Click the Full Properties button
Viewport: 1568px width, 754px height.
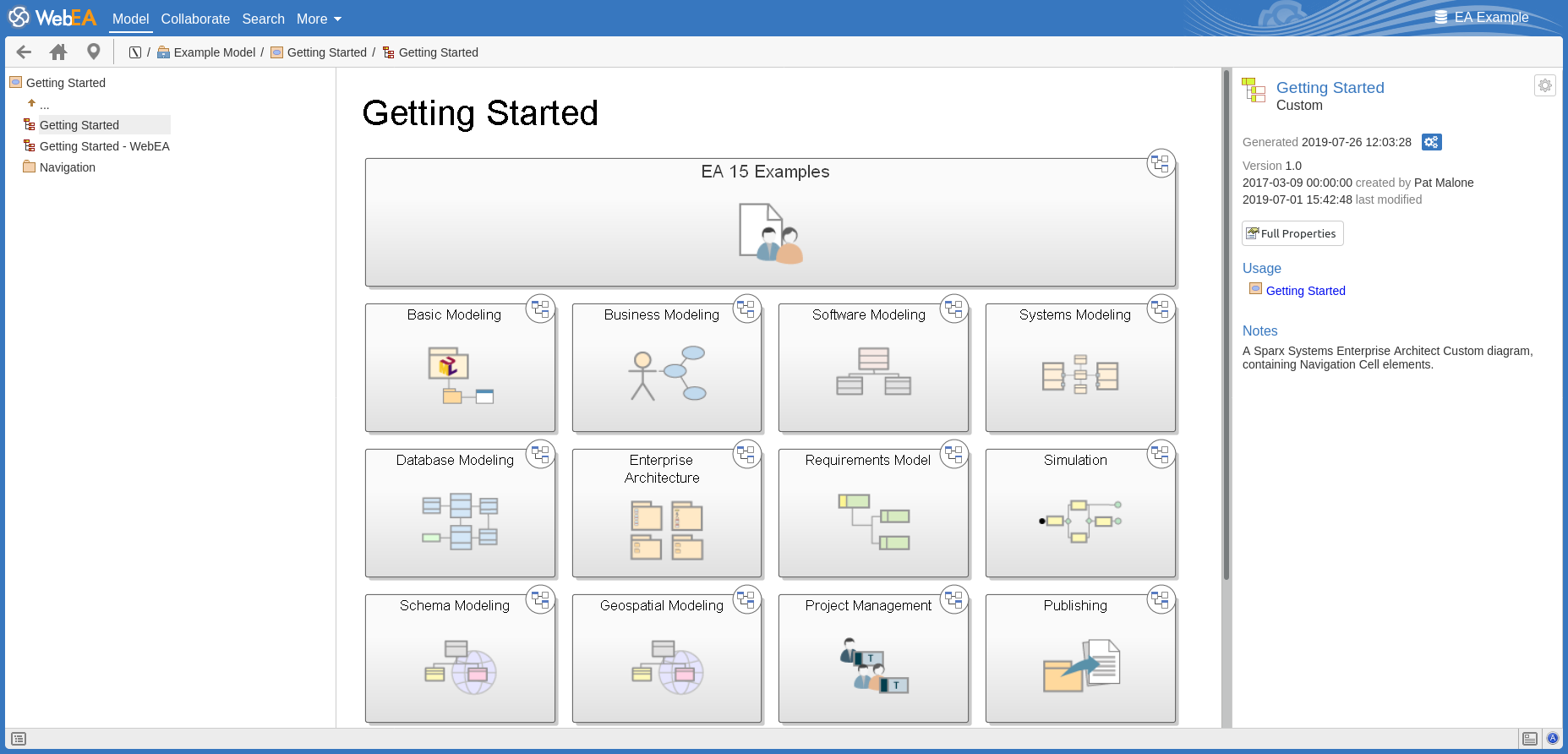click(x=1292, y=233)
